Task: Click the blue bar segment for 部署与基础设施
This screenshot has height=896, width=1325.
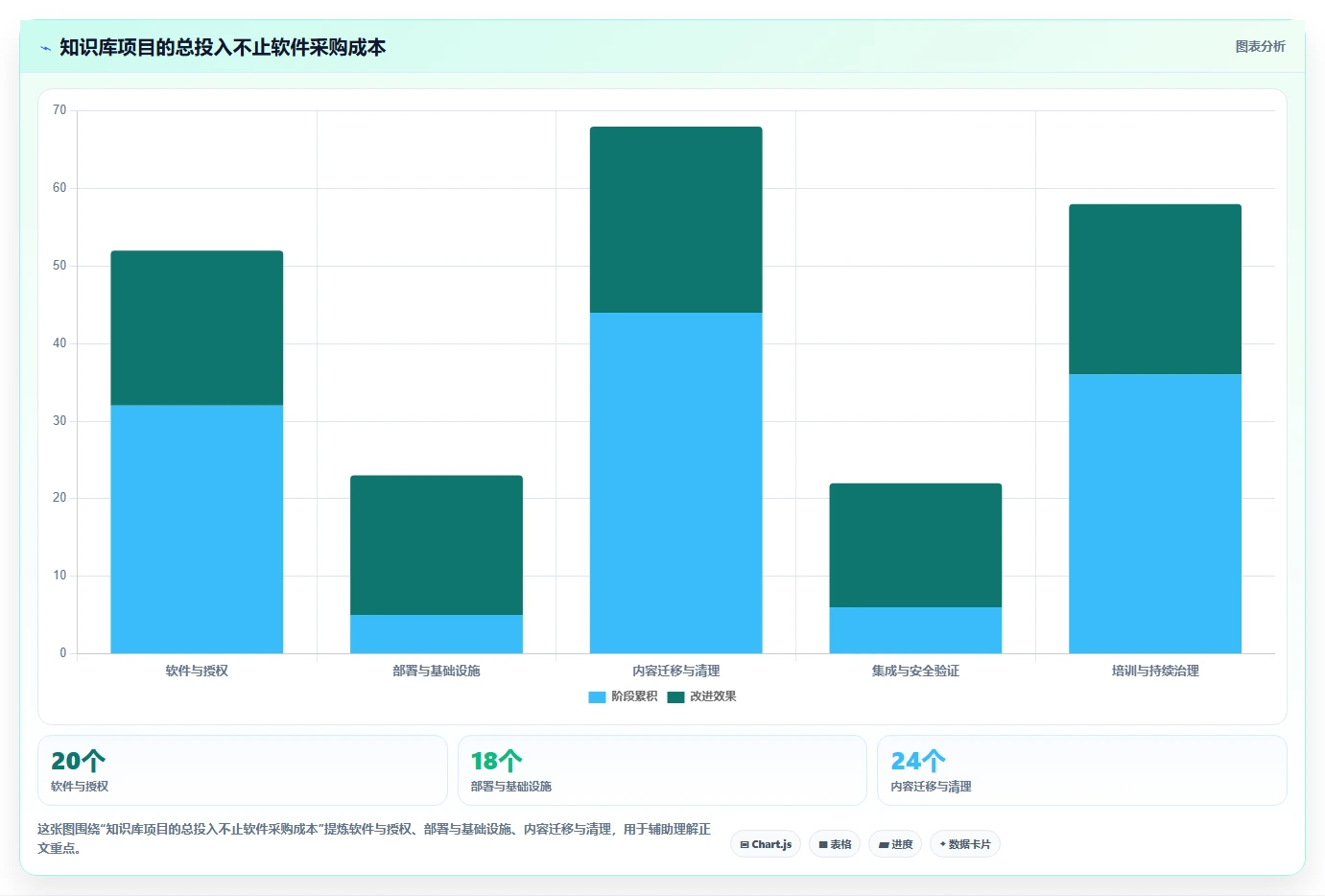Action: coord(437,634)
